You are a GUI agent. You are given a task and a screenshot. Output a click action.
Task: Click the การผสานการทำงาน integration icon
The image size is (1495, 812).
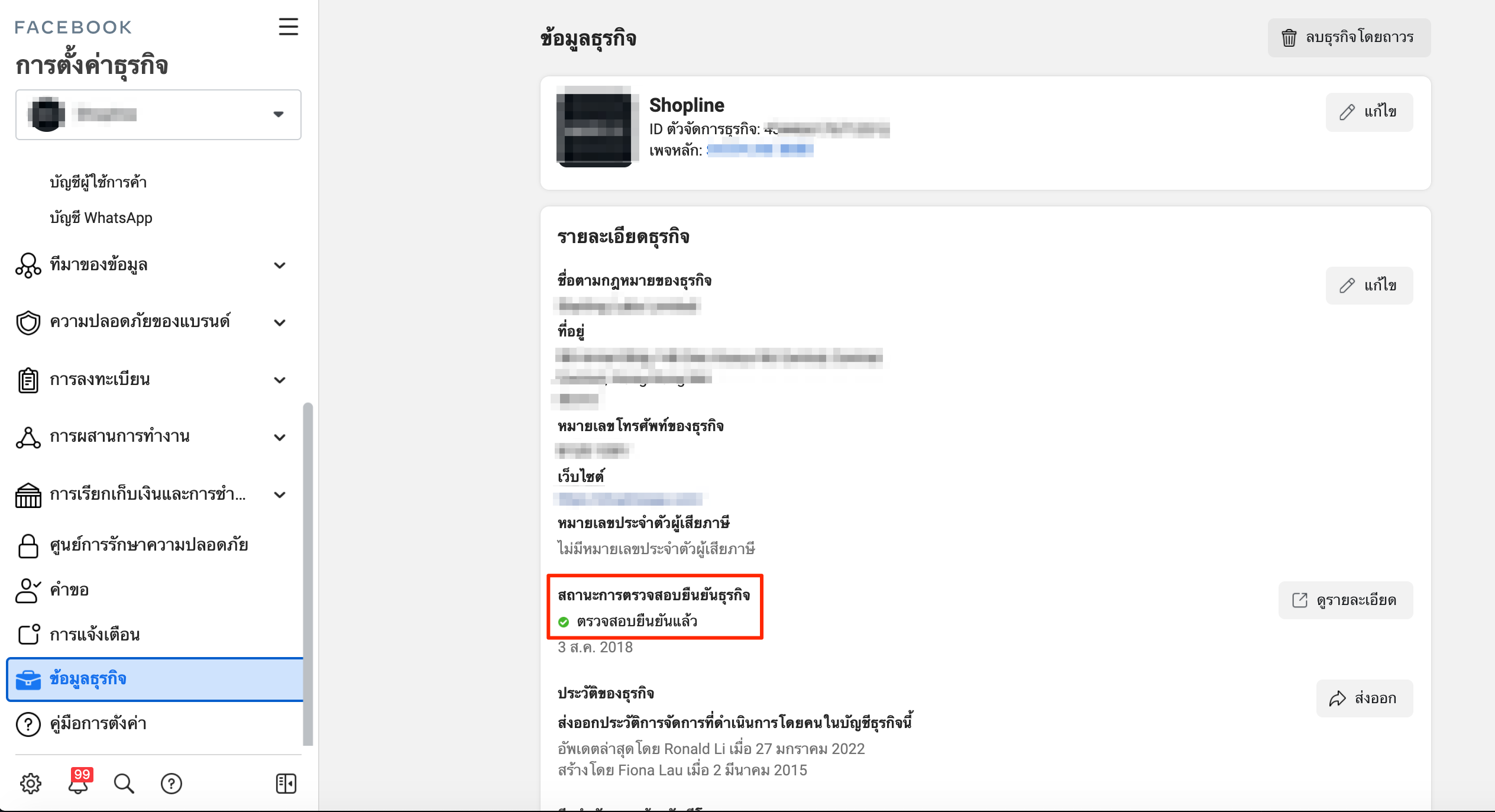28,437
